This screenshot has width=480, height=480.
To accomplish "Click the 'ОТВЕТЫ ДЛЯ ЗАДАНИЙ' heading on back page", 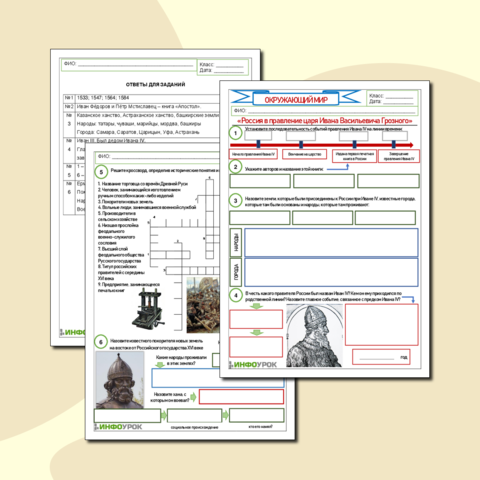I will click(x=155, y=84).
